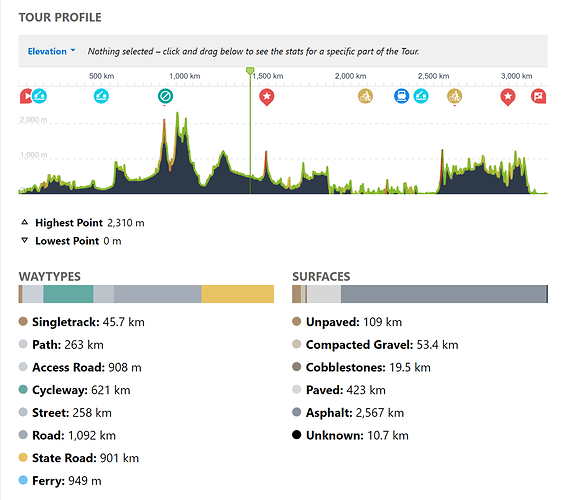Click yellow State Road segment in bar
The image size is (565, 500).
point(237,294)
